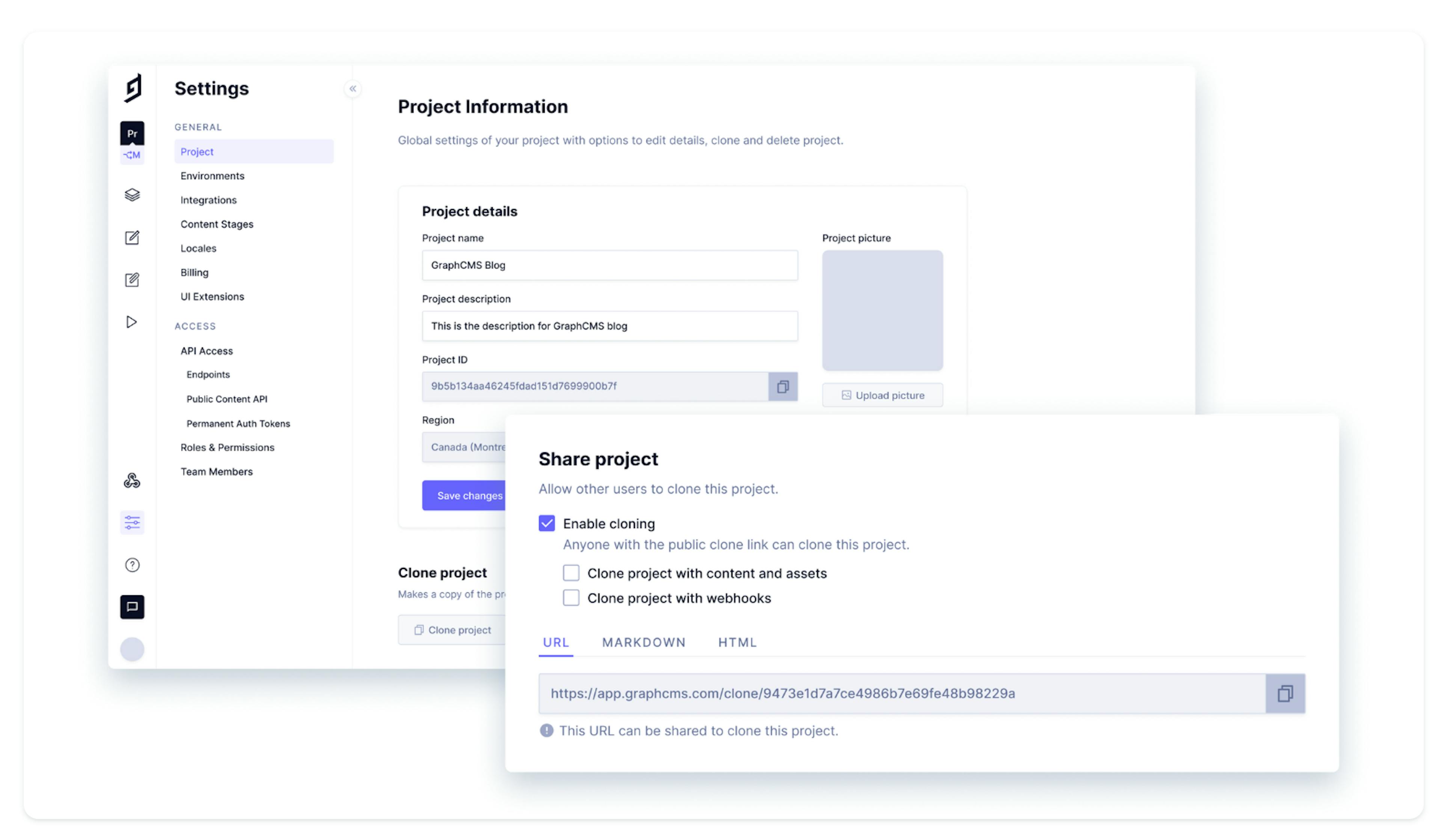The image size is (1442, 840).
Task: Switch to the MARKDOWN tab
Action: [x=644, y=642]
